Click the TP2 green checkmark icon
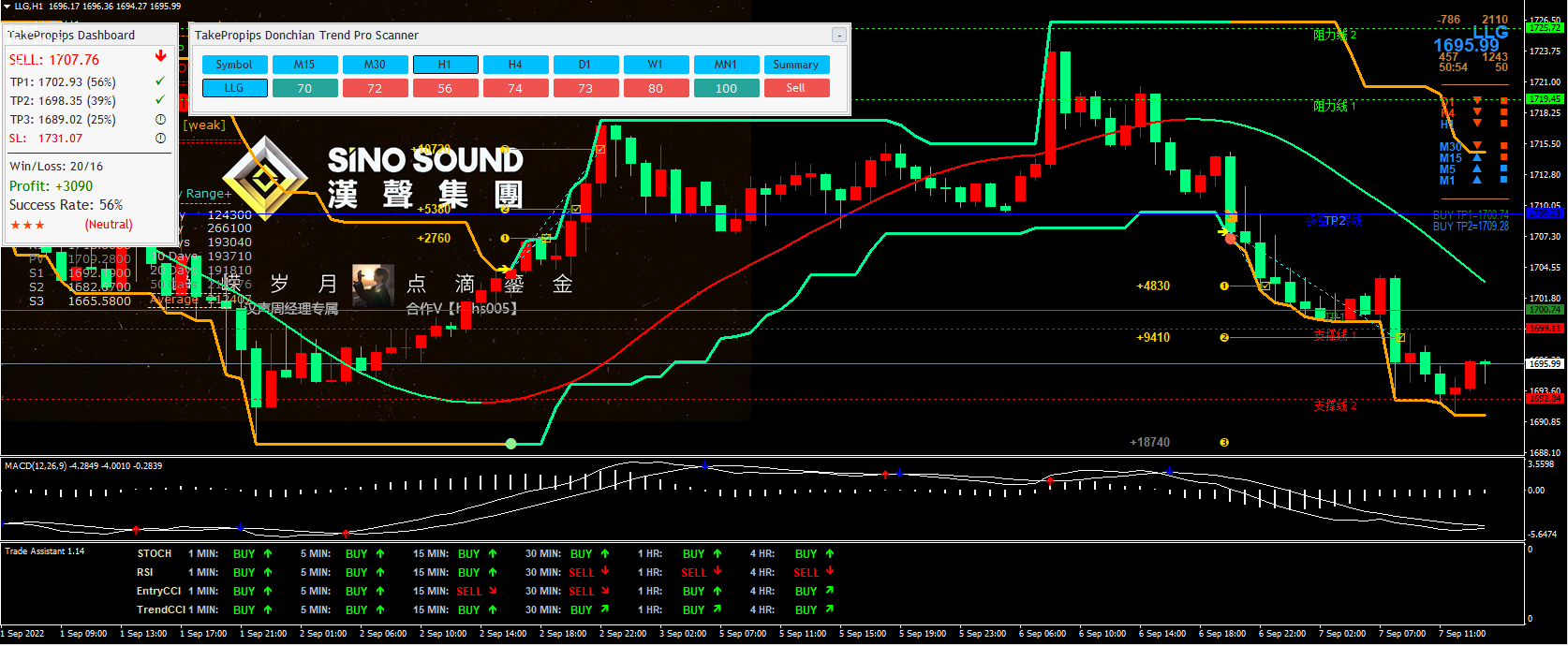1568x646 pixels. pyautogui.click(x=160, y=99)
